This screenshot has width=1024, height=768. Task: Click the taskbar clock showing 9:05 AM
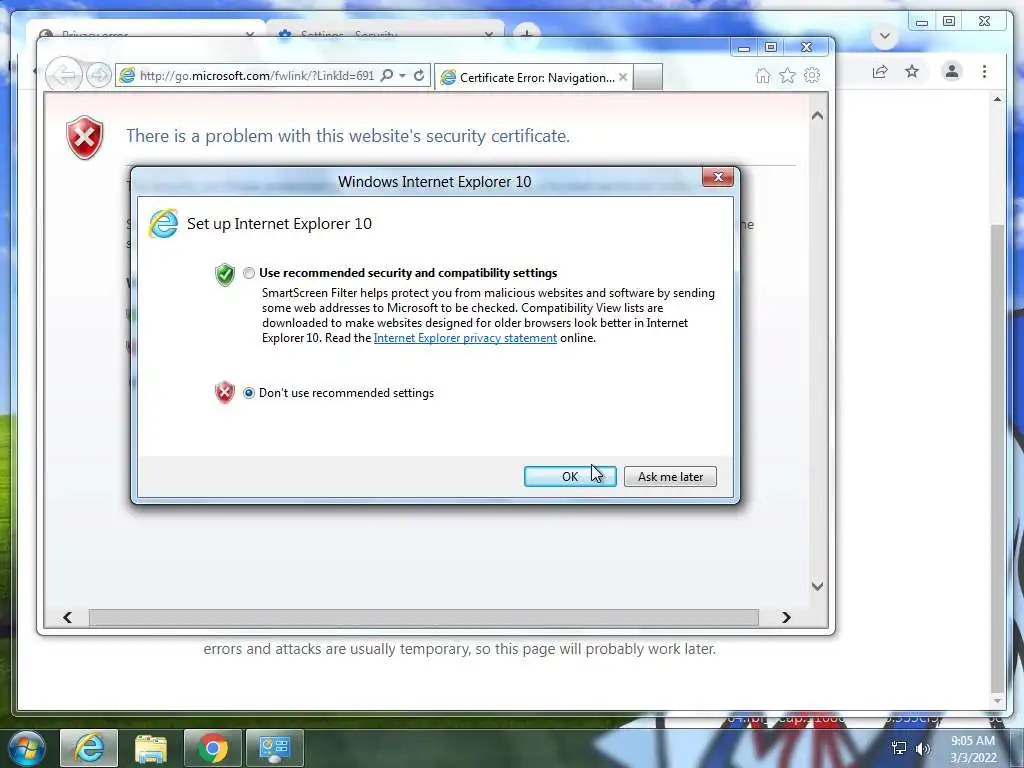pos(973,748)
